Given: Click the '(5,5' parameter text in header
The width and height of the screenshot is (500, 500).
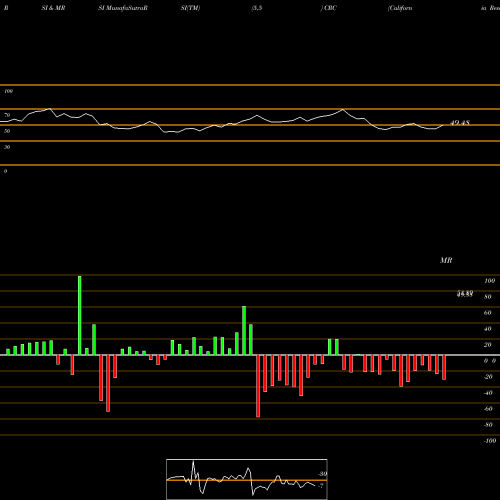Looking at the screenshot, I should tap(257, 8).
